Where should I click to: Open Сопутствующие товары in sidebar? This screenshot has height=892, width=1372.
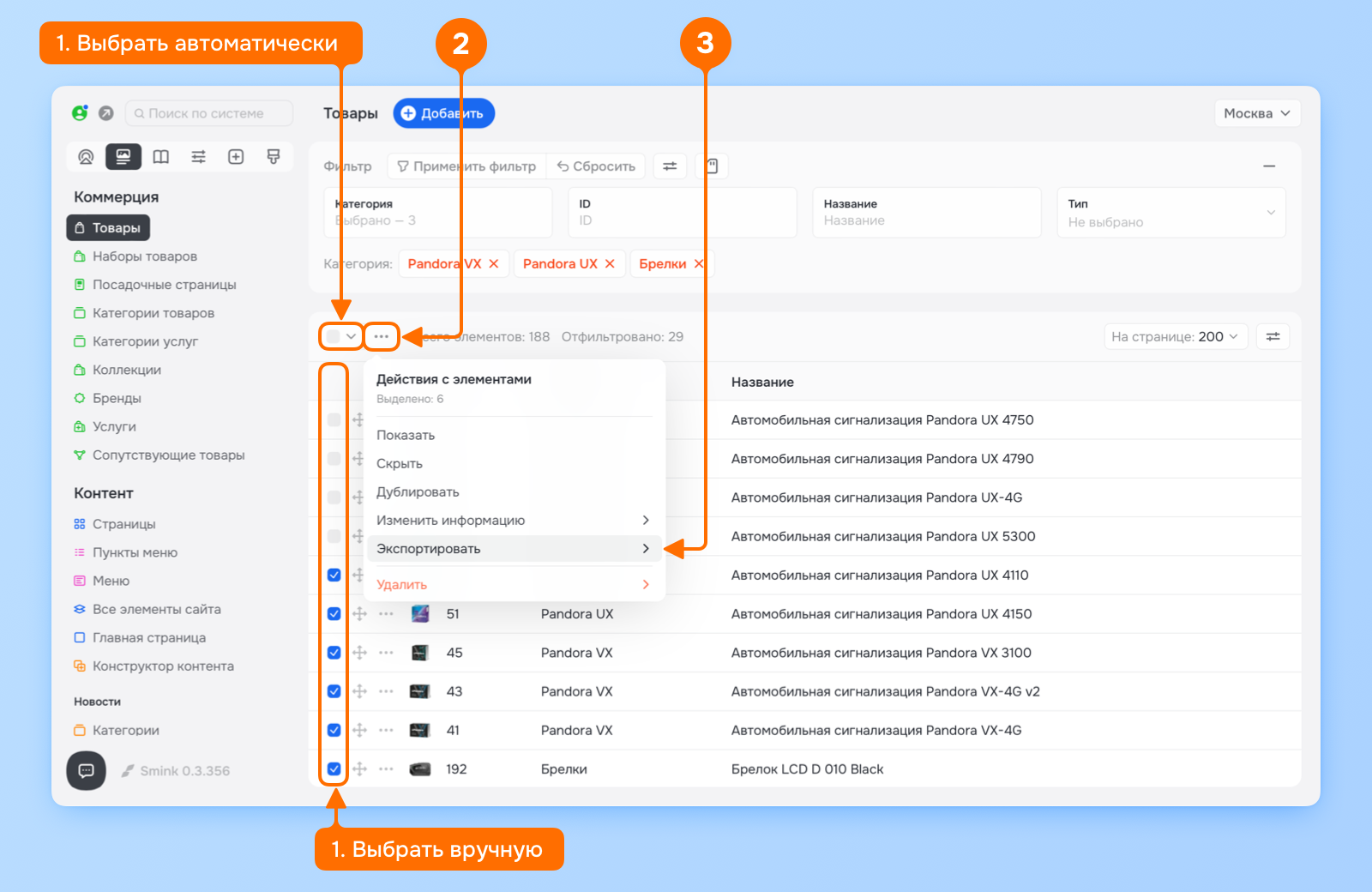[x=168, y=455]
